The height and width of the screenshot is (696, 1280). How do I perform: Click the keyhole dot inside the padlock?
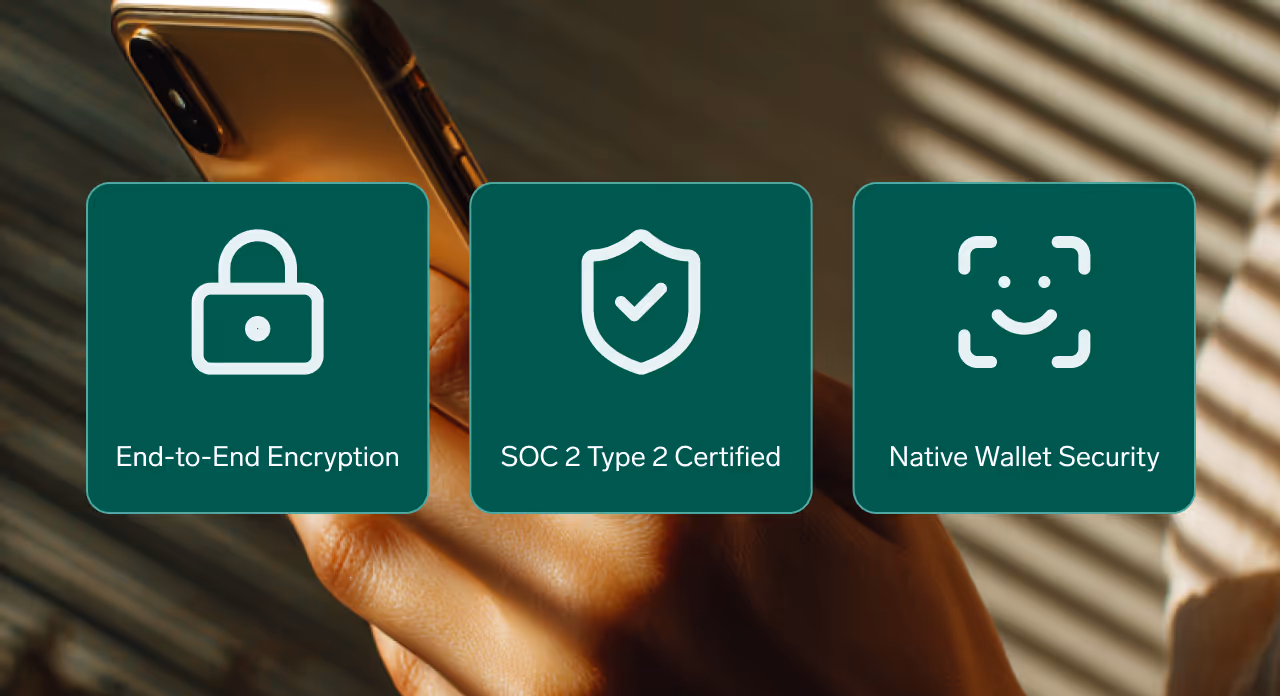[258, 328]
